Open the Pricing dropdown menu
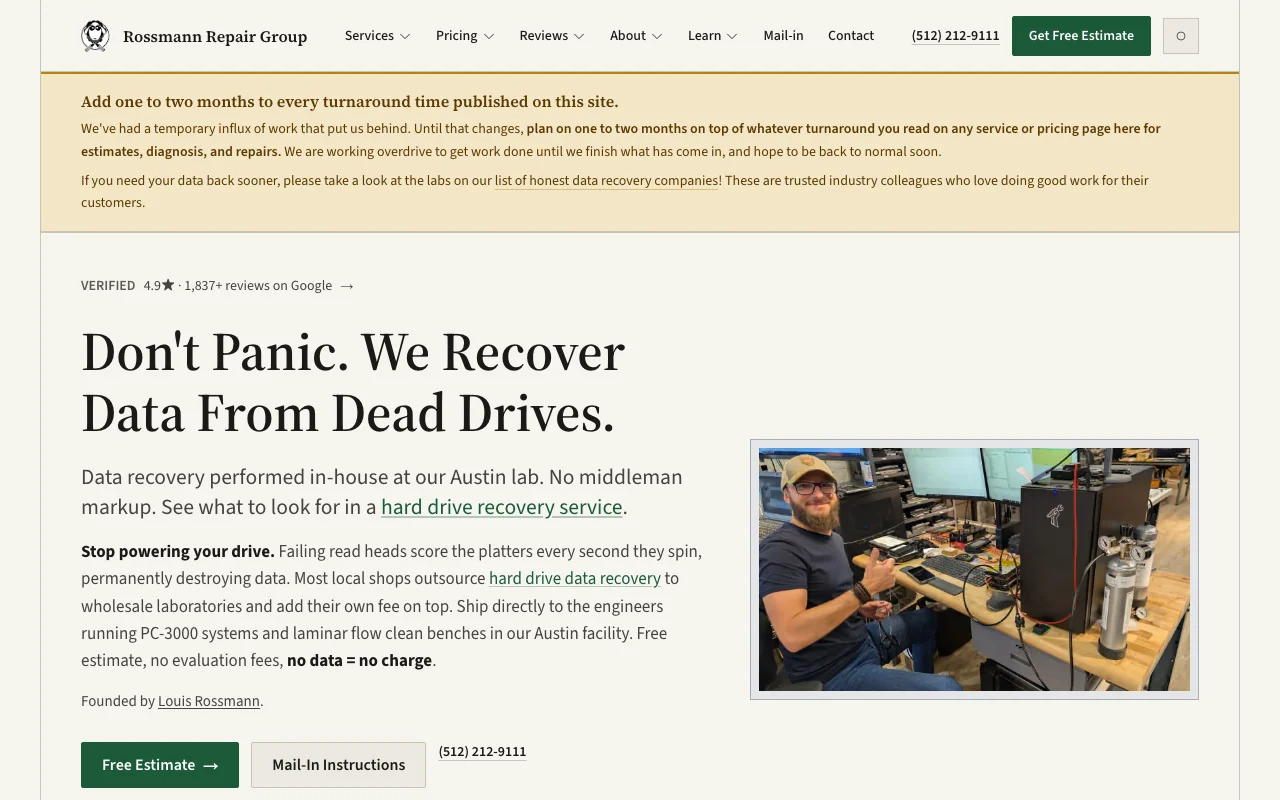The width and height of the screenshot is (1280, 800). [465, 36]
